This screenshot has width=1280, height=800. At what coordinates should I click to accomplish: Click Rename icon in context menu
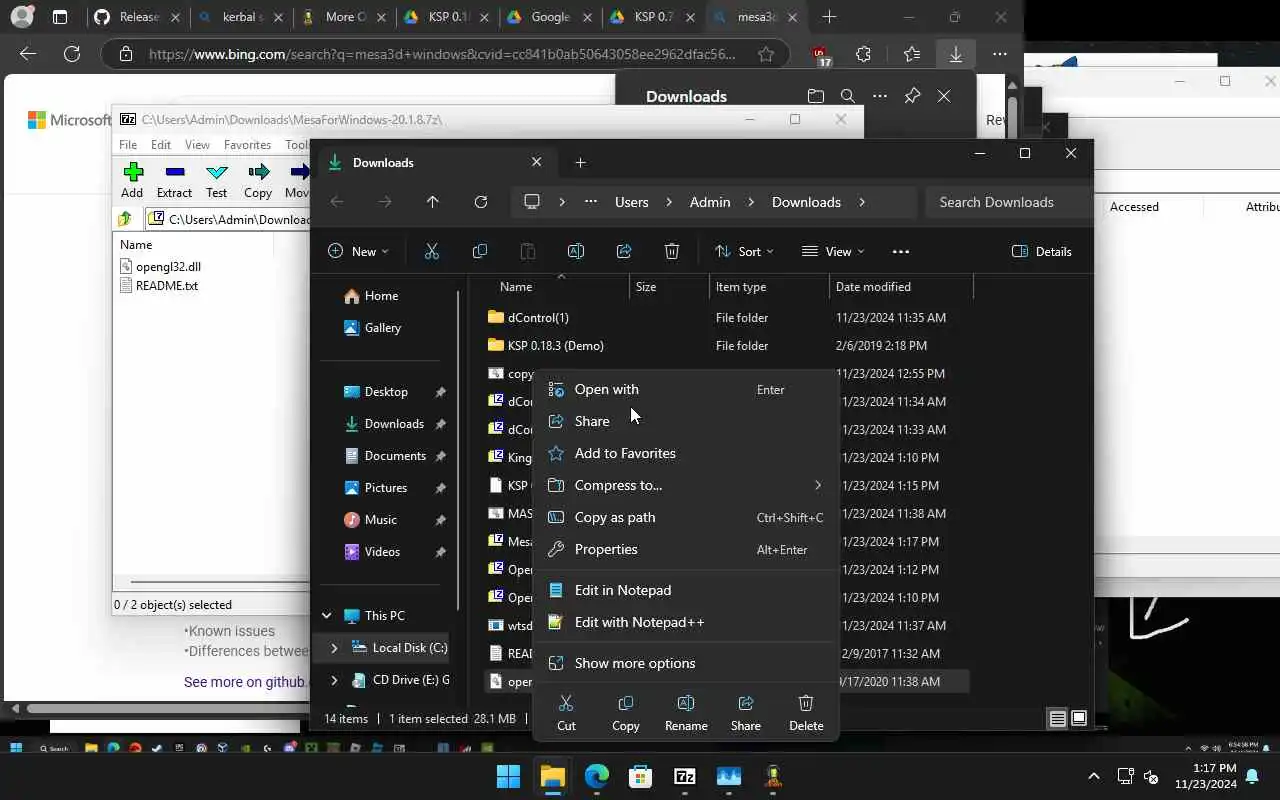[686, 713]
